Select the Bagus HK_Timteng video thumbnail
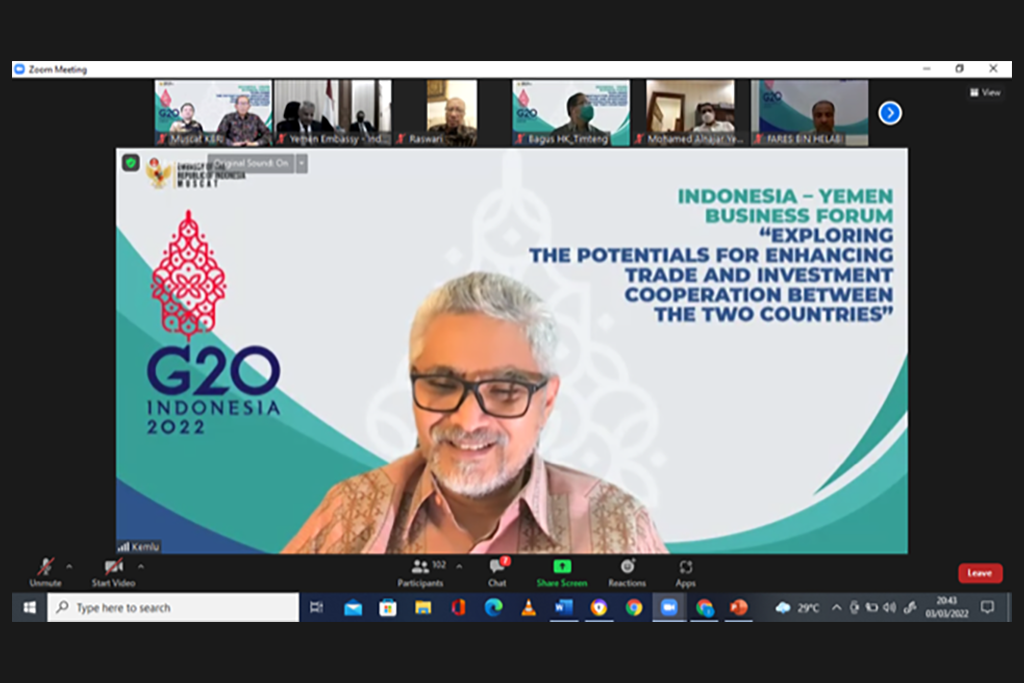The height and width of the screenshot is (683, 1024). click(571, 112)
